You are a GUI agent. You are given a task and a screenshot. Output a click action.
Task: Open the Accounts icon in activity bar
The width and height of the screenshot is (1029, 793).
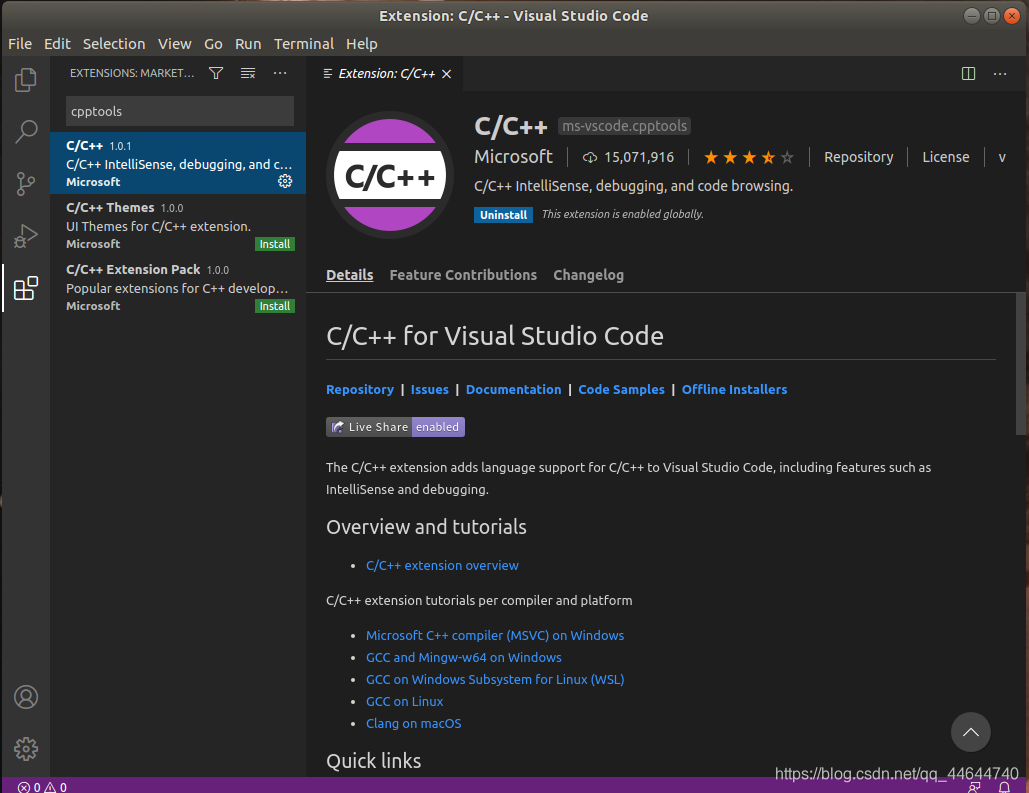pos(26,697)
